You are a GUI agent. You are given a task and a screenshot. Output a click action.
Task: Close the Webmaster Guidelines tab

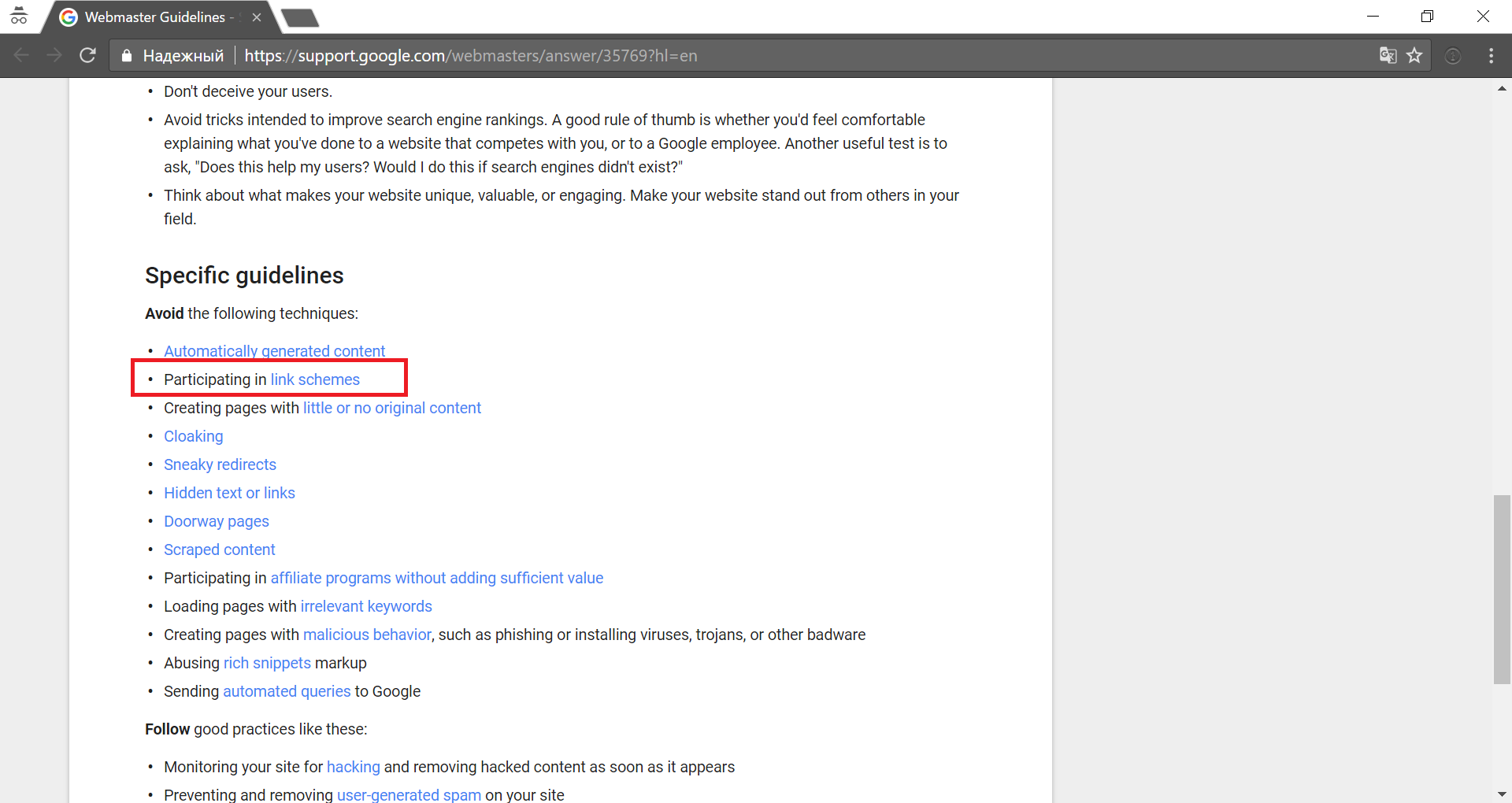[x=257, y=17]
